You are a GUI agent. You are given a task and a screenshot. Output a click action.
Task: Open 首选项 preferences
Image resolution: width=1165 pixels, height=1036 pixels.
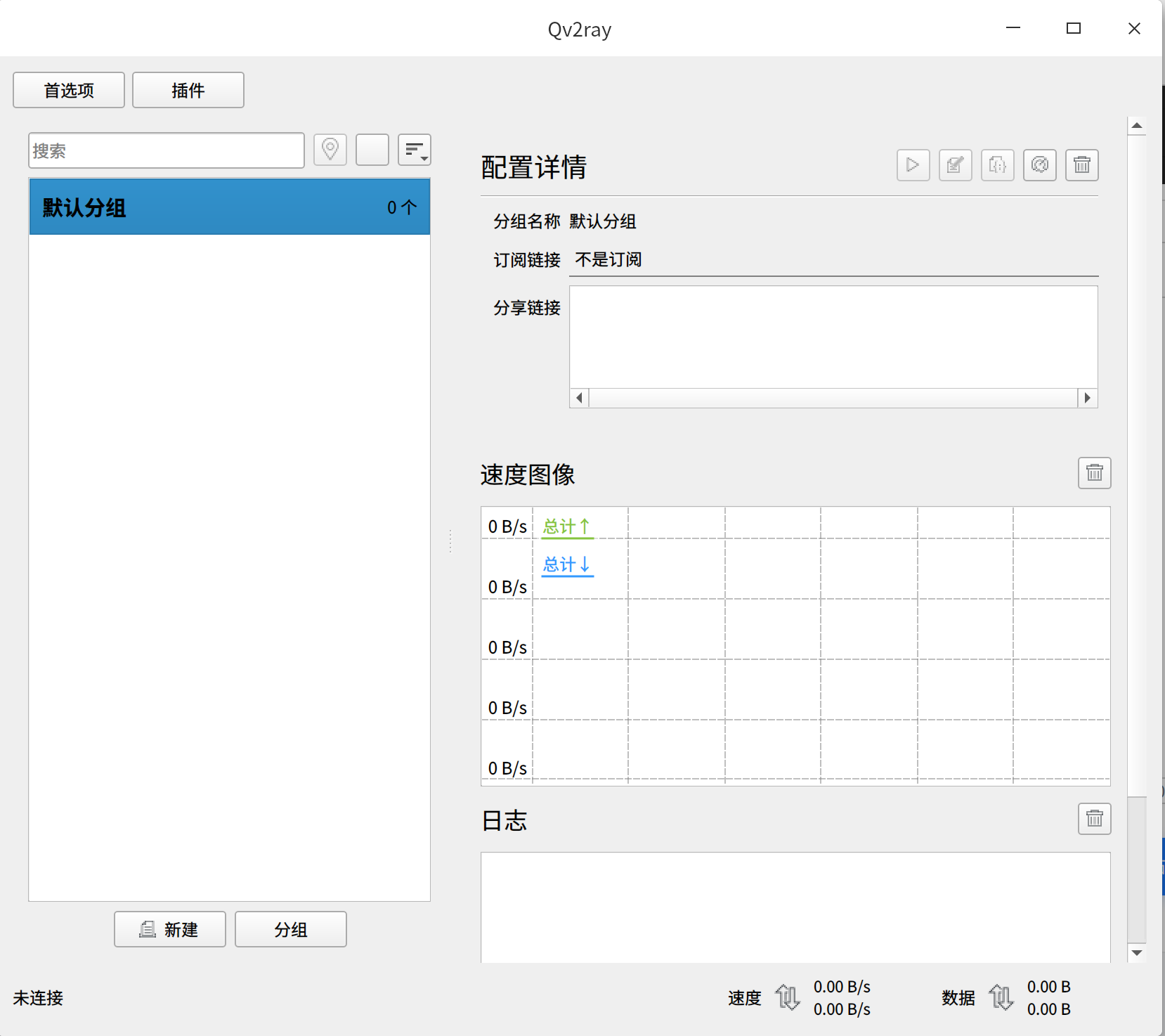(69, 91)
